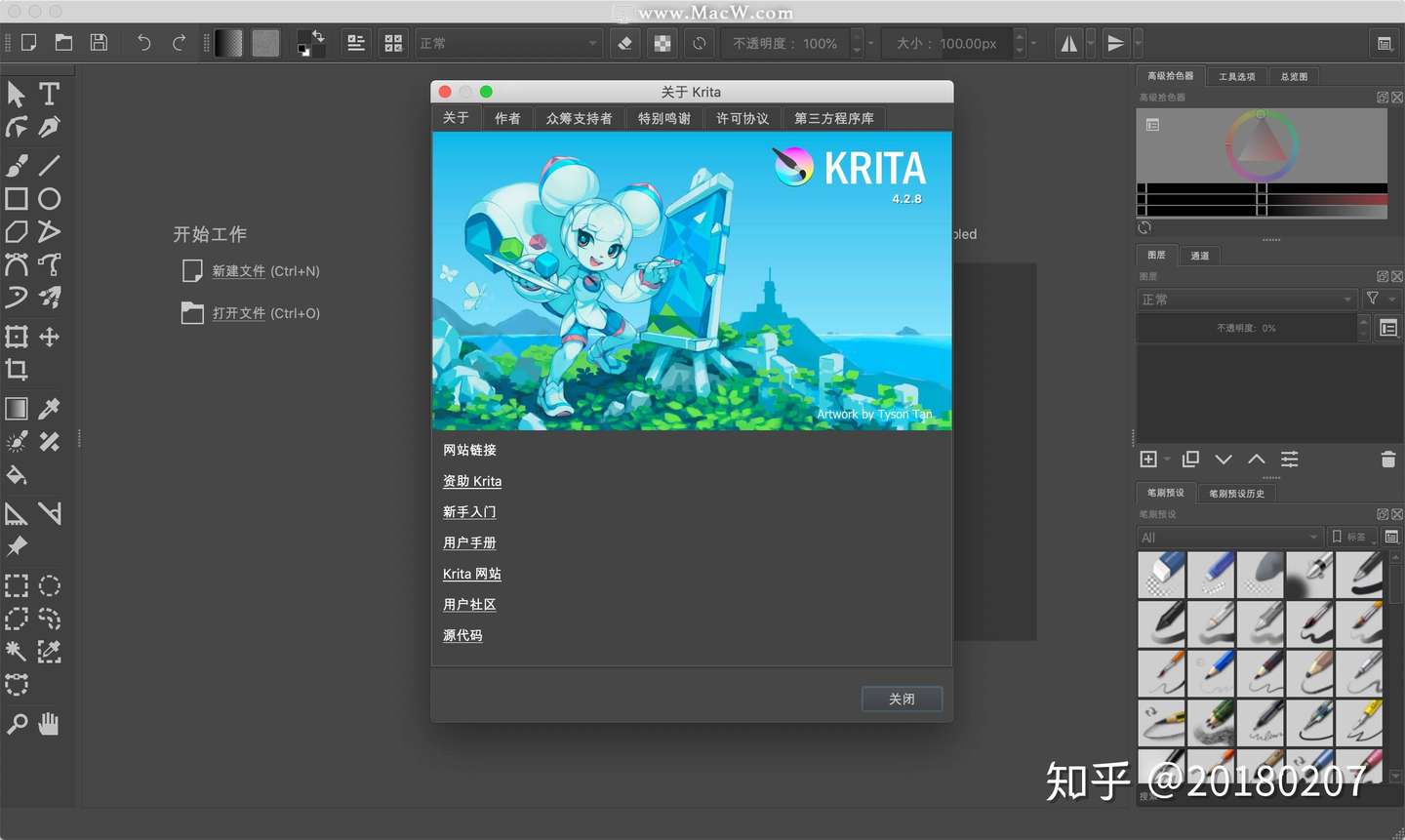Delete layer with the trash icon
Image resolution: width=1405 pixels, height=840 pixels.
tap(1388, 460)
